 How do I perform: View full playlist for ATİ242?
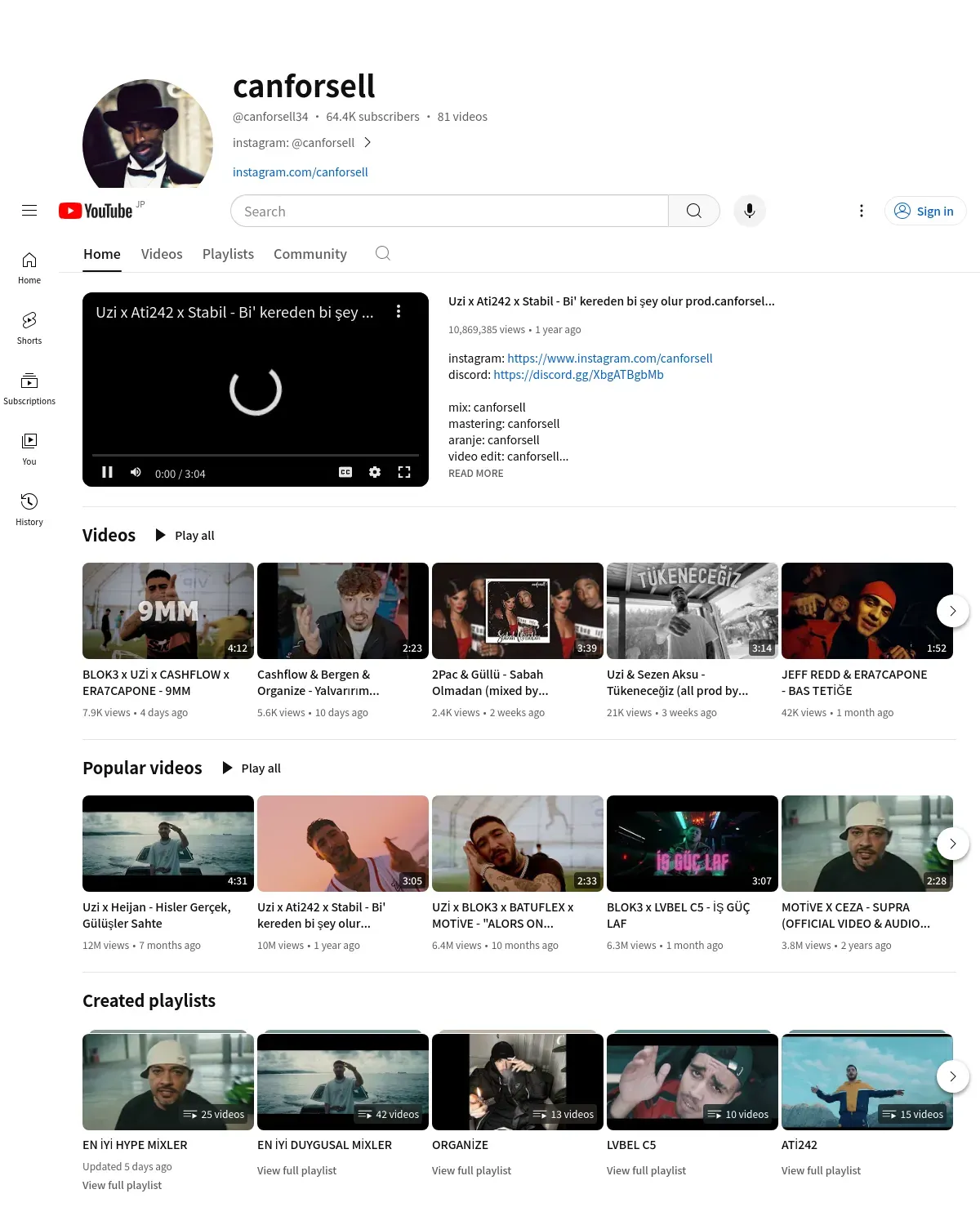821,1170
